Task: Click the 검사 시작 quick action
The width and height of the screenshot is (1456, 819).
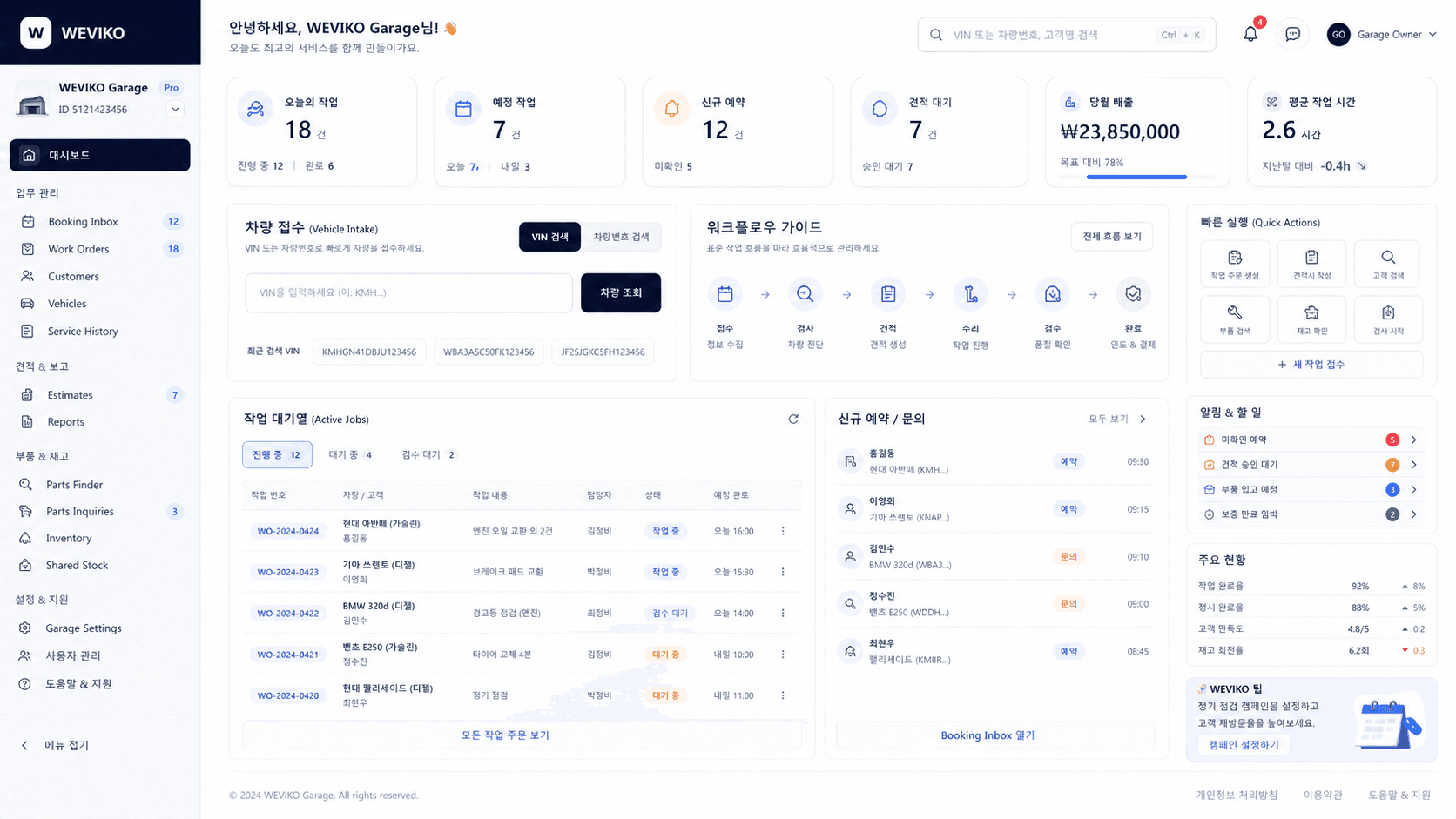Action: click(1388, 319)
